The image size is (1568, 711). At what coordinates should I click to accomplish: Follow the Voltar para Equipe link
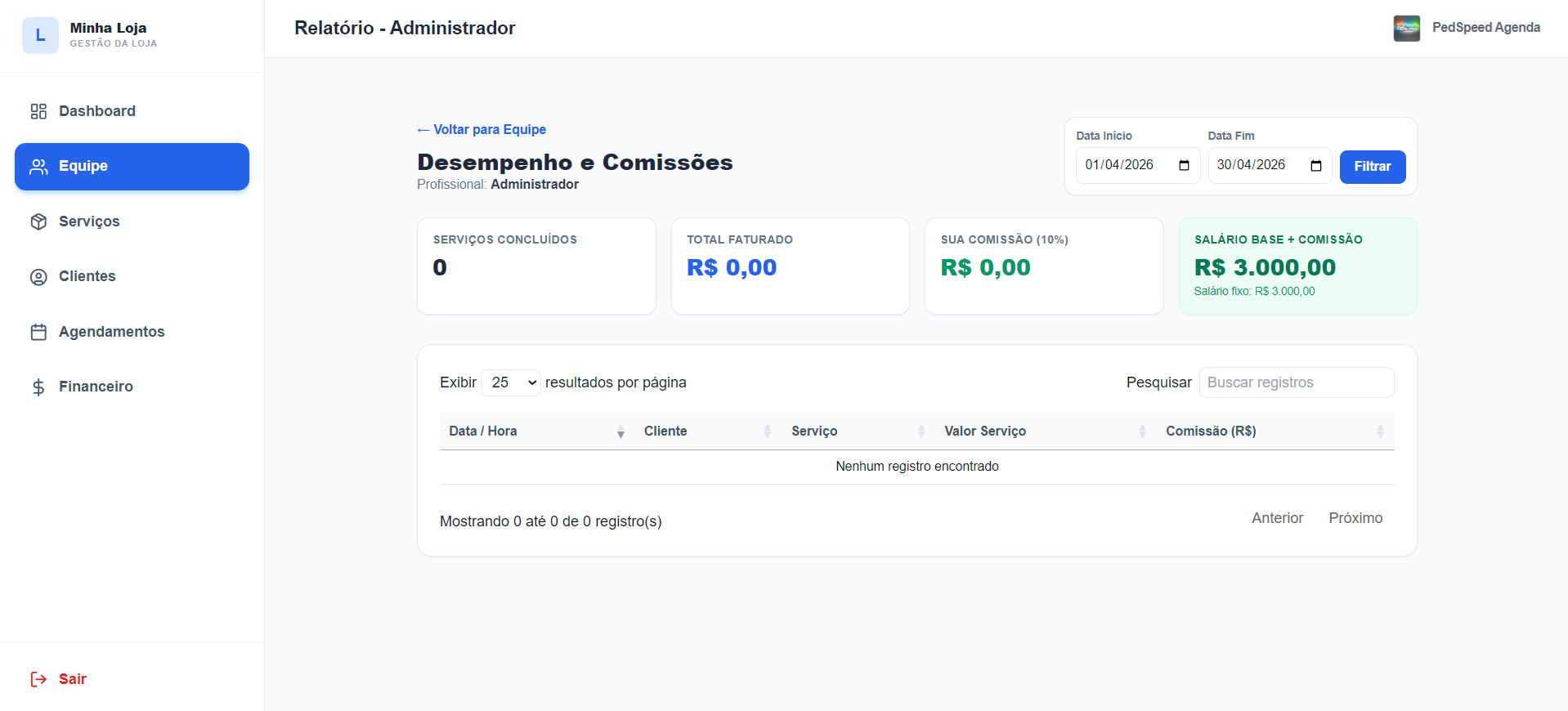click(482, 129)
